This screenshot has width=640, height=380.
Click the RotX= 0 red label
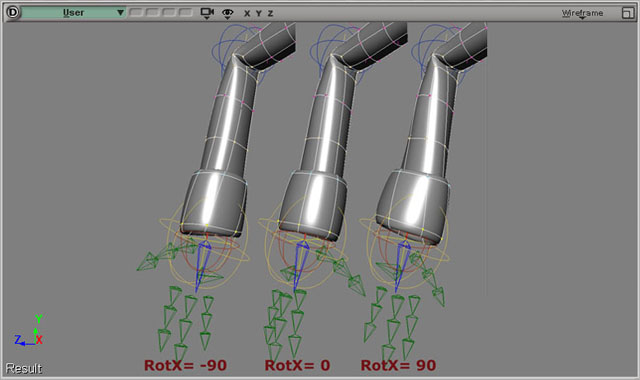tap(298, 365)
